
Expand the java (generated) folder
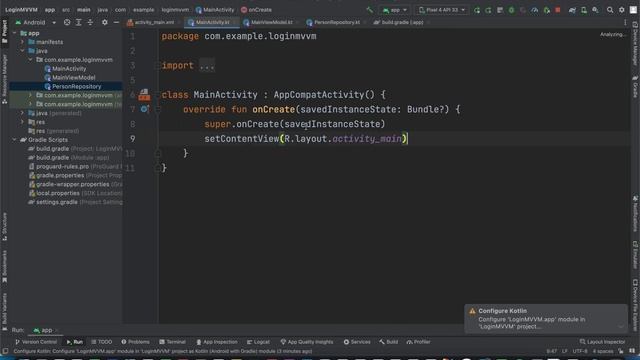tap(22, 113)
